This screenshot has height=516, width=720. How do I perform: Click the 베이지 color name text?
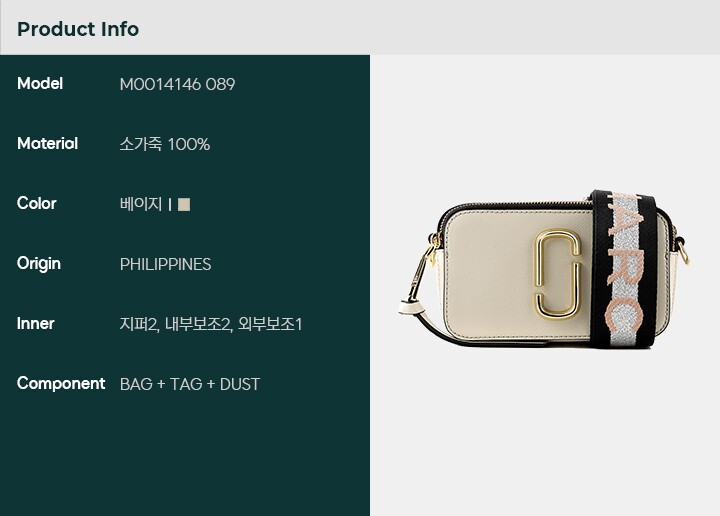point(141,204)
